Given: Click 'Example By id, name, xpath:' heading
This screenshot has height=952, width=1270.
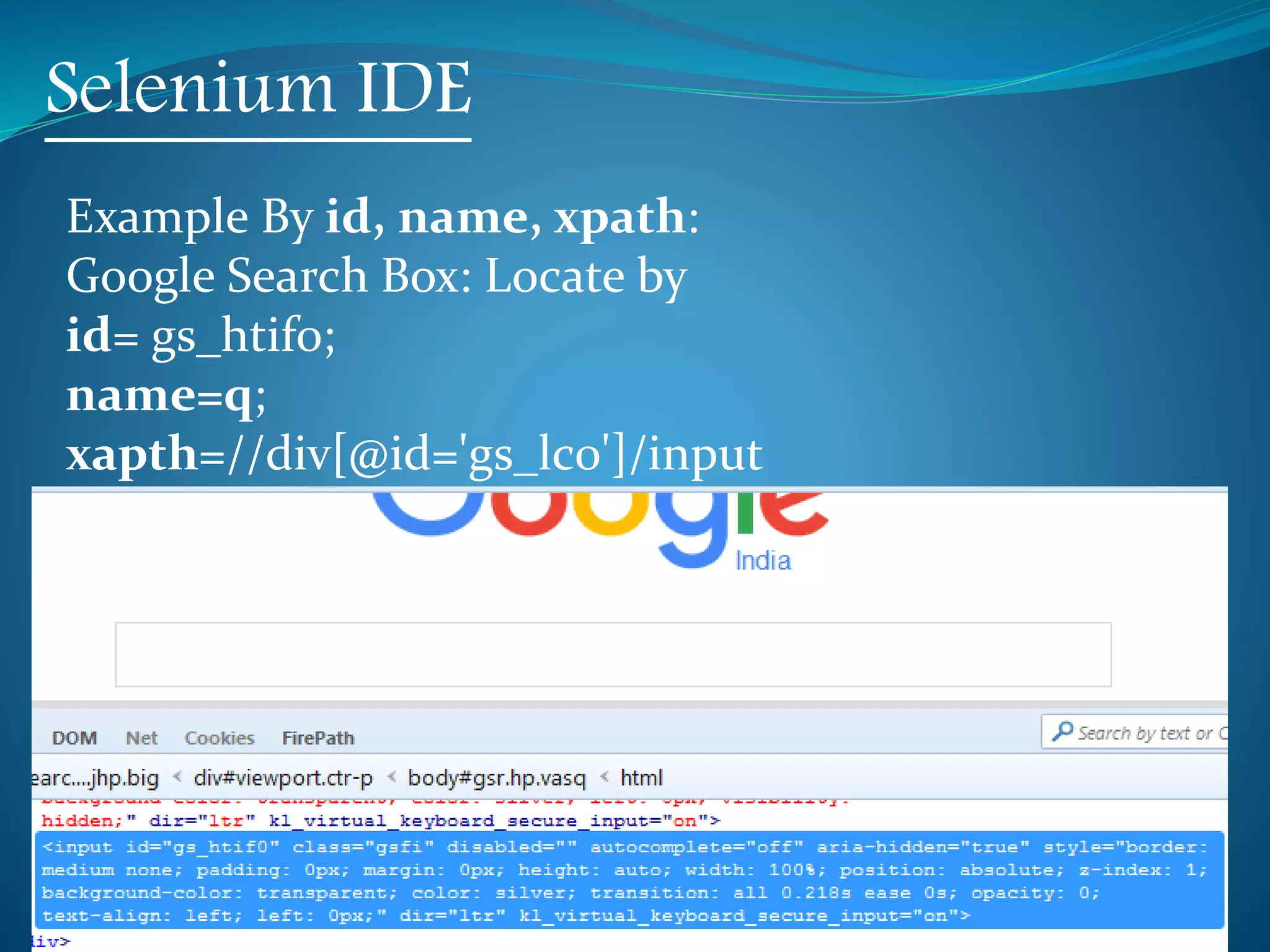Looking at the screenshot, I should click(x=383, y=217).
